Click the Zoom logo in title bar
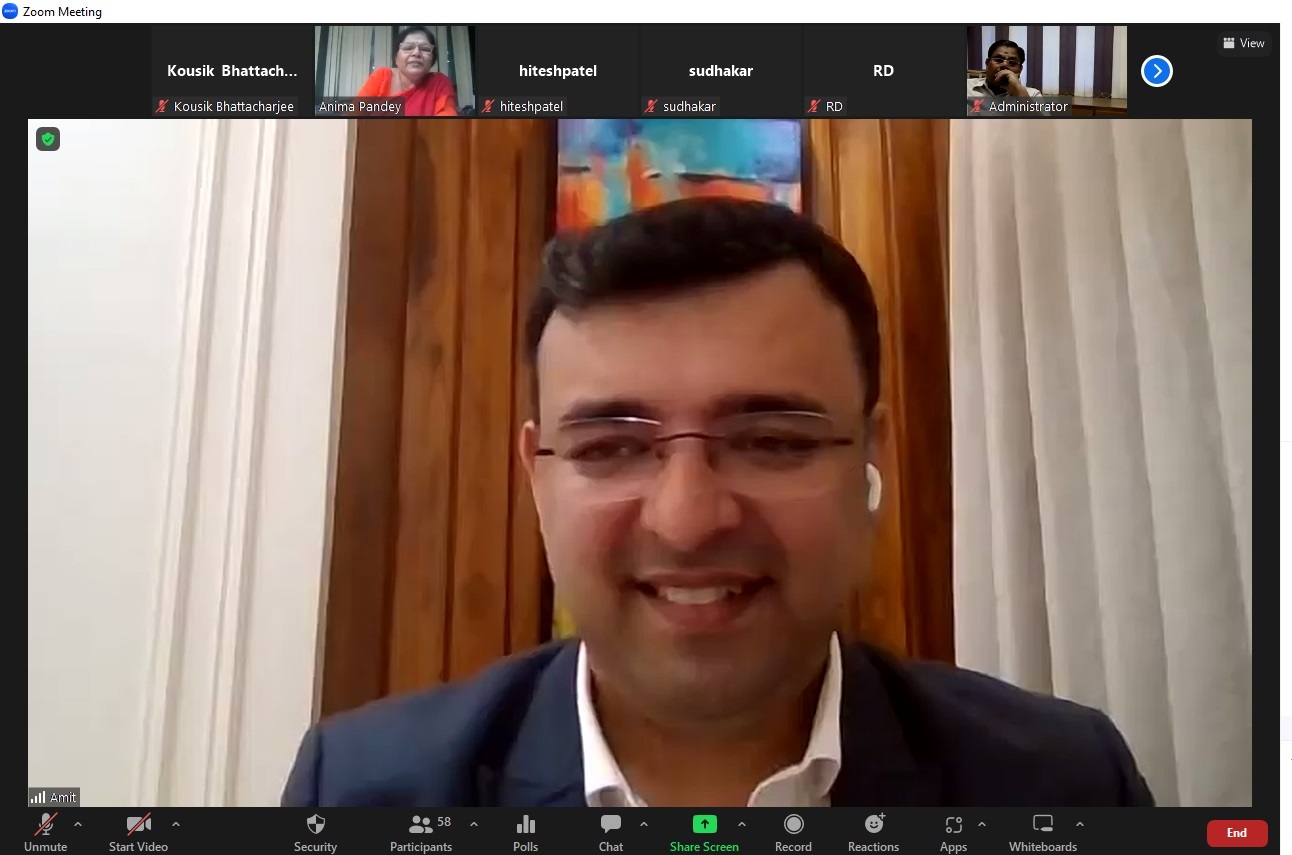Viewport: 1292px width, 855px height. pyautogui.click(x=10, y=11)
